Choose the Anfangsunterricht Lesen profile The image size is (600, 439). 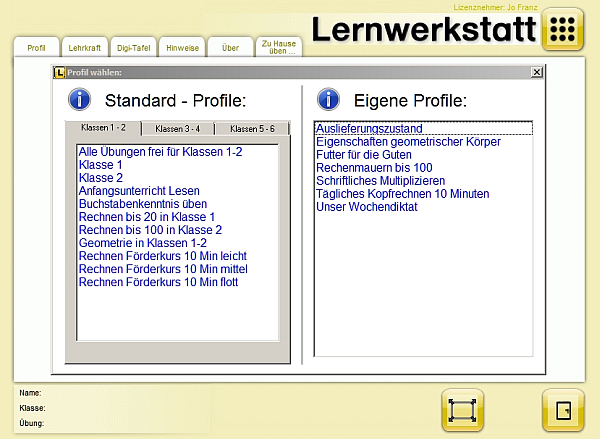pos(139,191)
